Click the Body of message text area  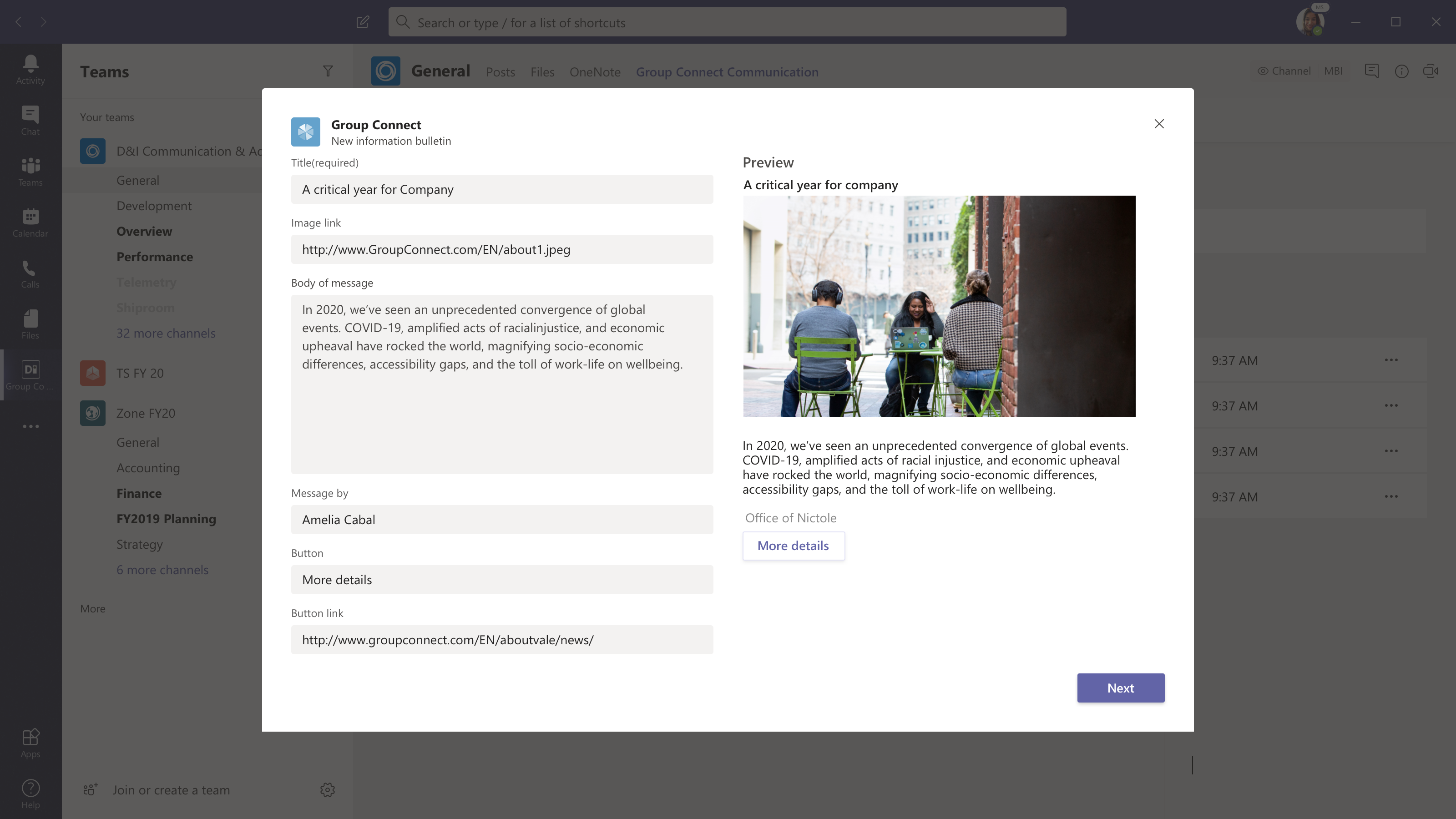click(x=502, y=384)
